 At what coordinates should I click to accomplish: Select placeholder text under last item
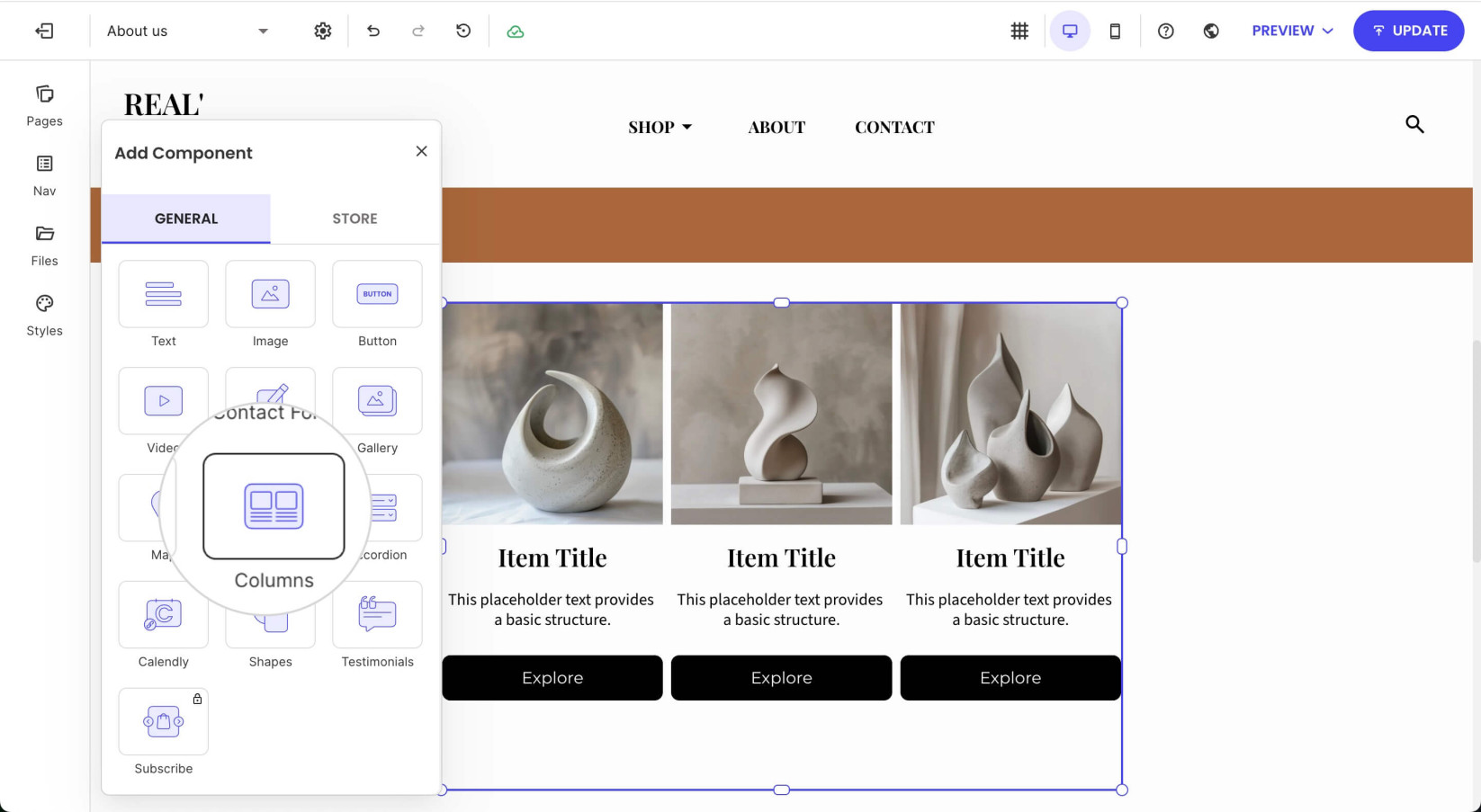point(1010,610)
